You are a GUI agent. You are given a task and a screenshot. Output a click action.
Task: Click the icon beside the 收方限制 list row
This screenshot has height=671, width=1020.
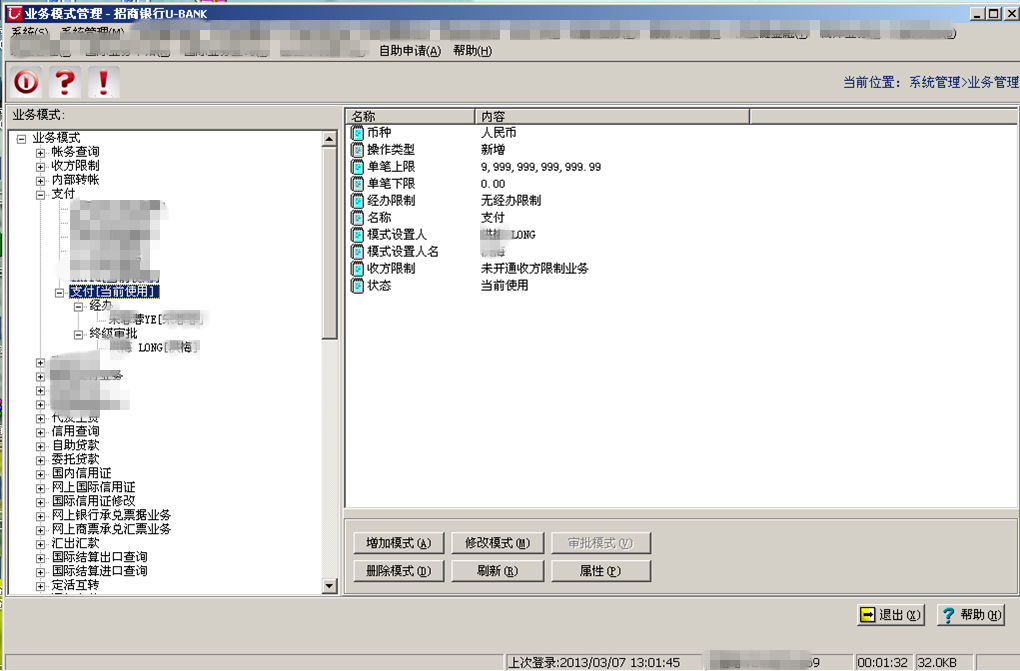[357, 269]
